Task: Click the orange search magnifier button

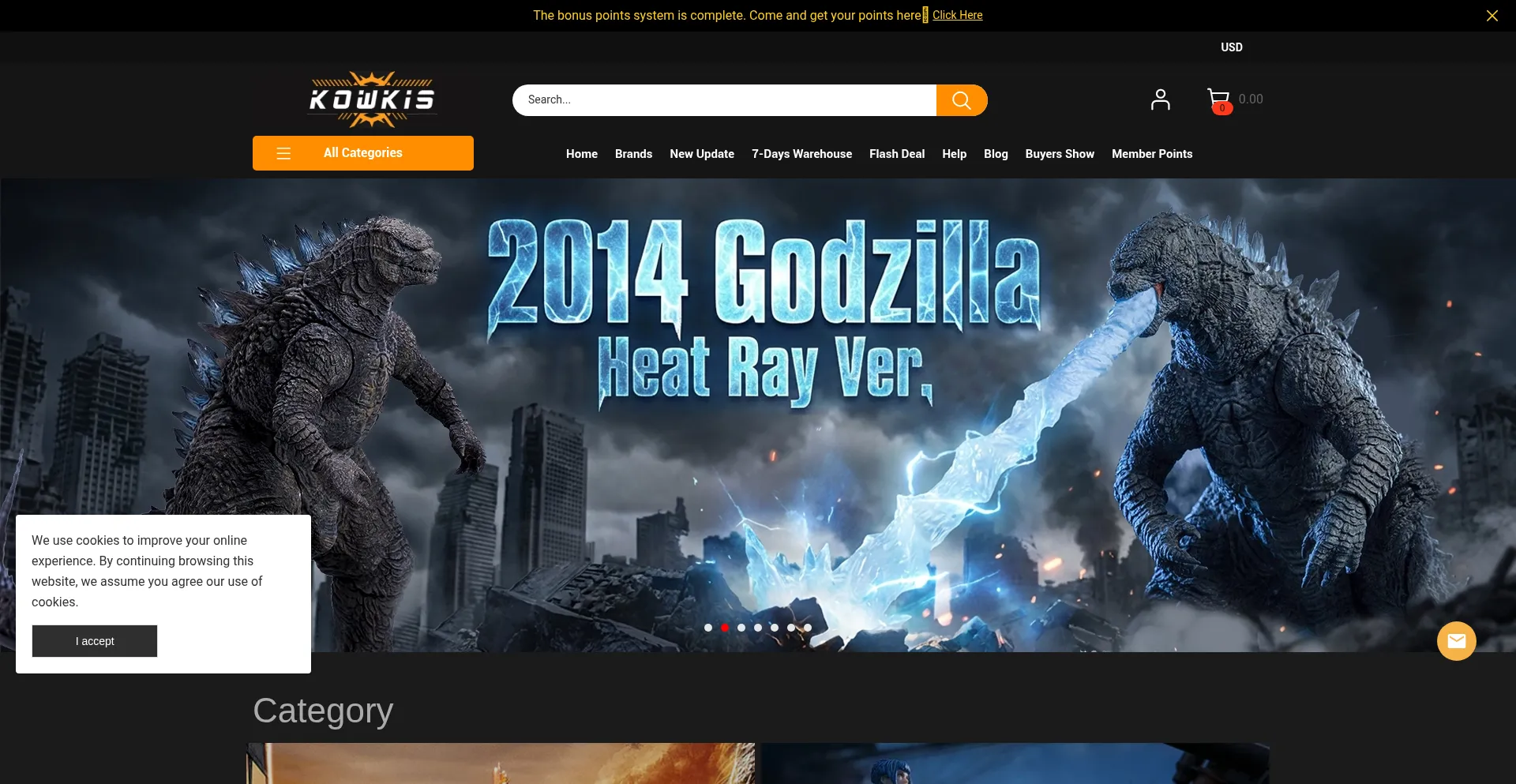Action: coord(961,100)
